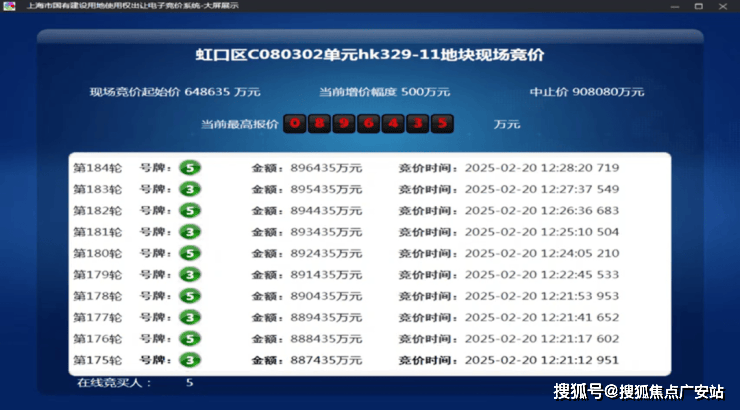Select the 第177轮 round label
The width and height of the screenshot is (740, 410).
pyautogui.click(x=98, y=318)
